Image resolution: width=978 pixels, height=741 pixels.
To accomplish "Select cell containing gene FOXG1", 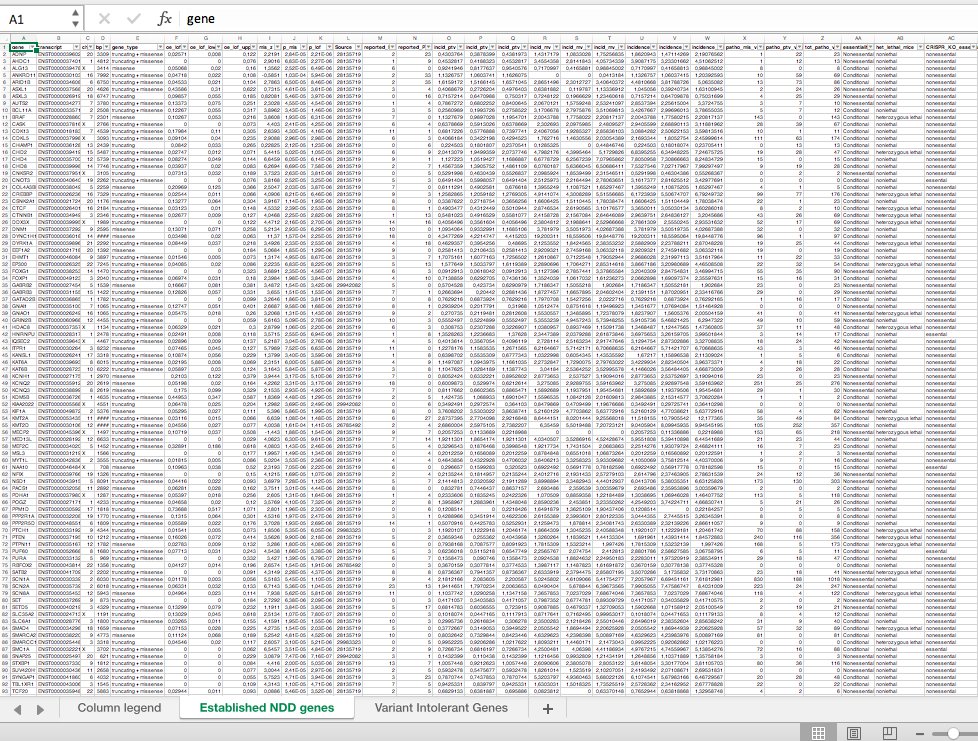I will [x=24, y=271].
